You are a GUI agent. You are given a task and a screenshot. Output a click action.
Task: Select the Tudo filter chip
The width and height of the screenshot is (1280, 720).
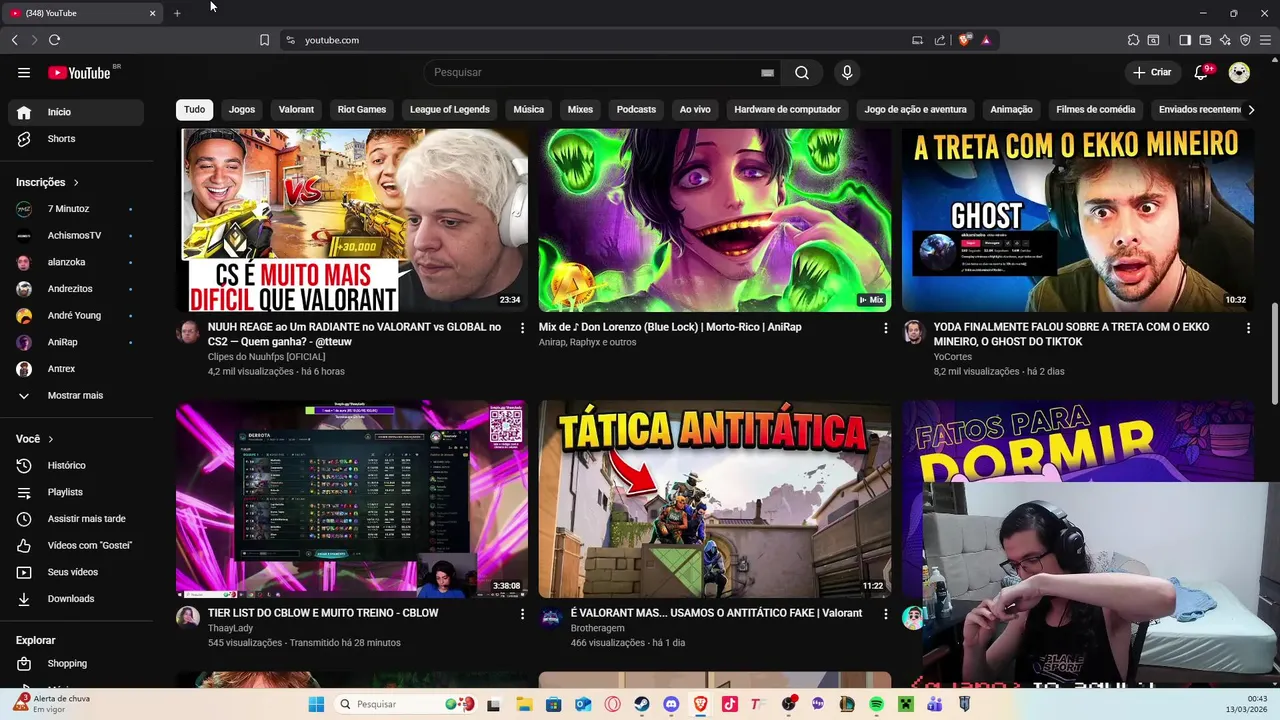click(x=194, y=109)
